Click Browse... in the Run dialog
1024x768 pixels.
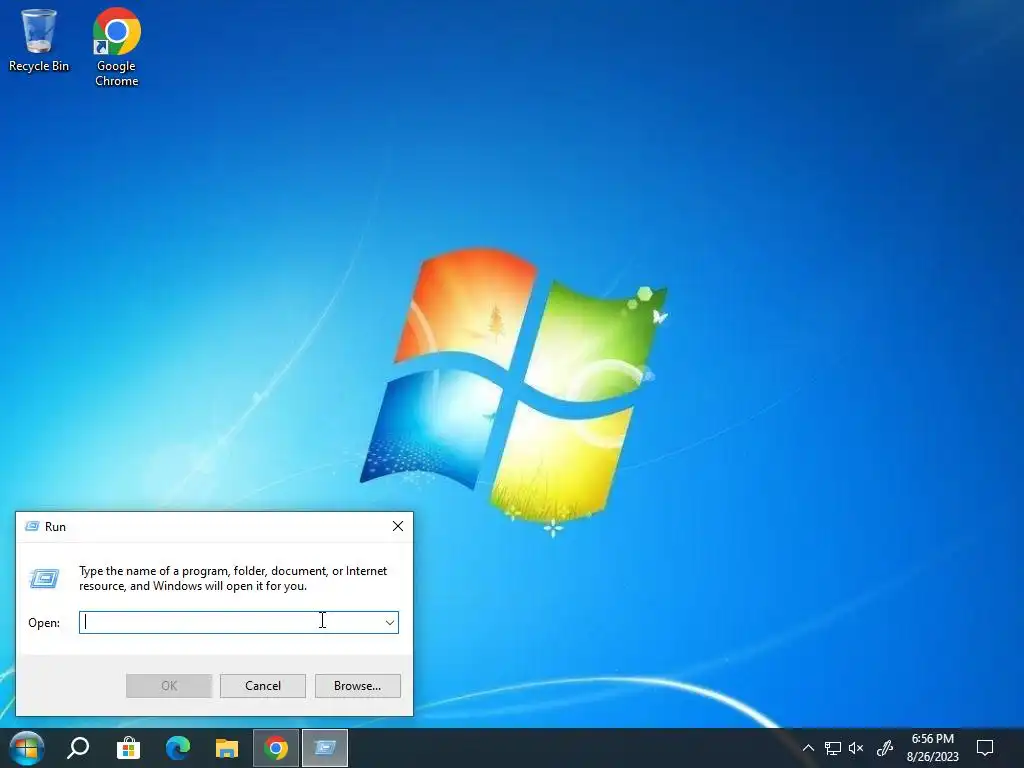pyautogui.click(x=357, y=686)
